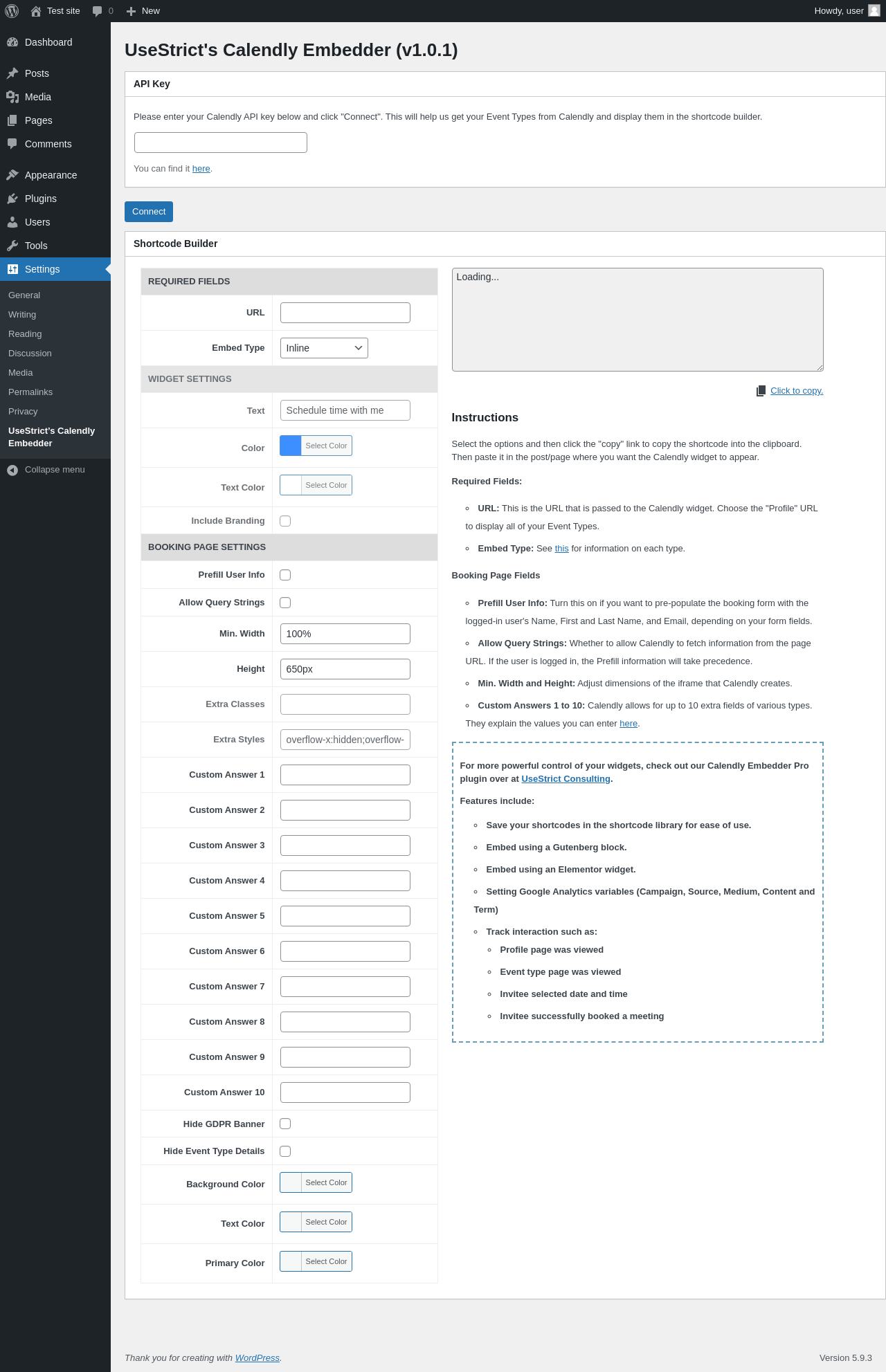Click the user avatar next to Howdy
This screenshot has height=1372, width=886.
point(874,10)
